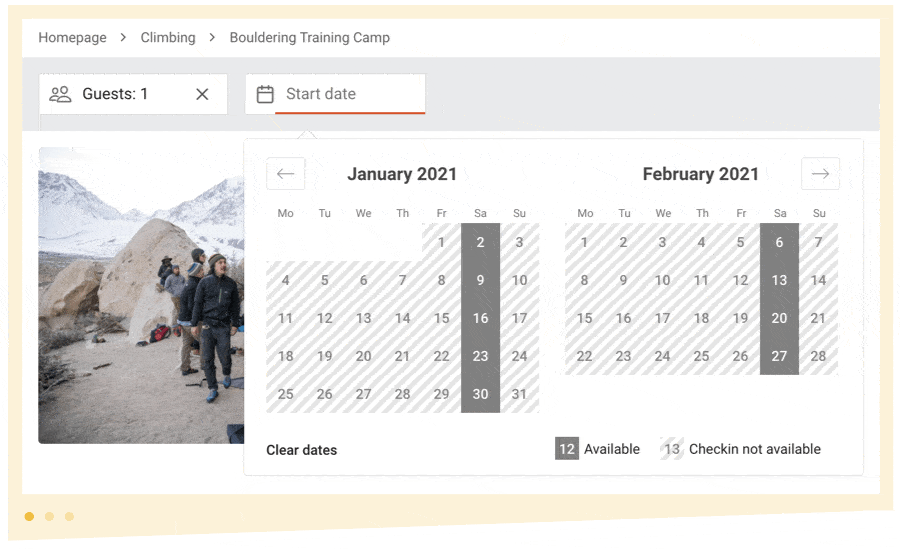
Task: Click the calendar icon beside Start date
Action: tap(265, 94)
